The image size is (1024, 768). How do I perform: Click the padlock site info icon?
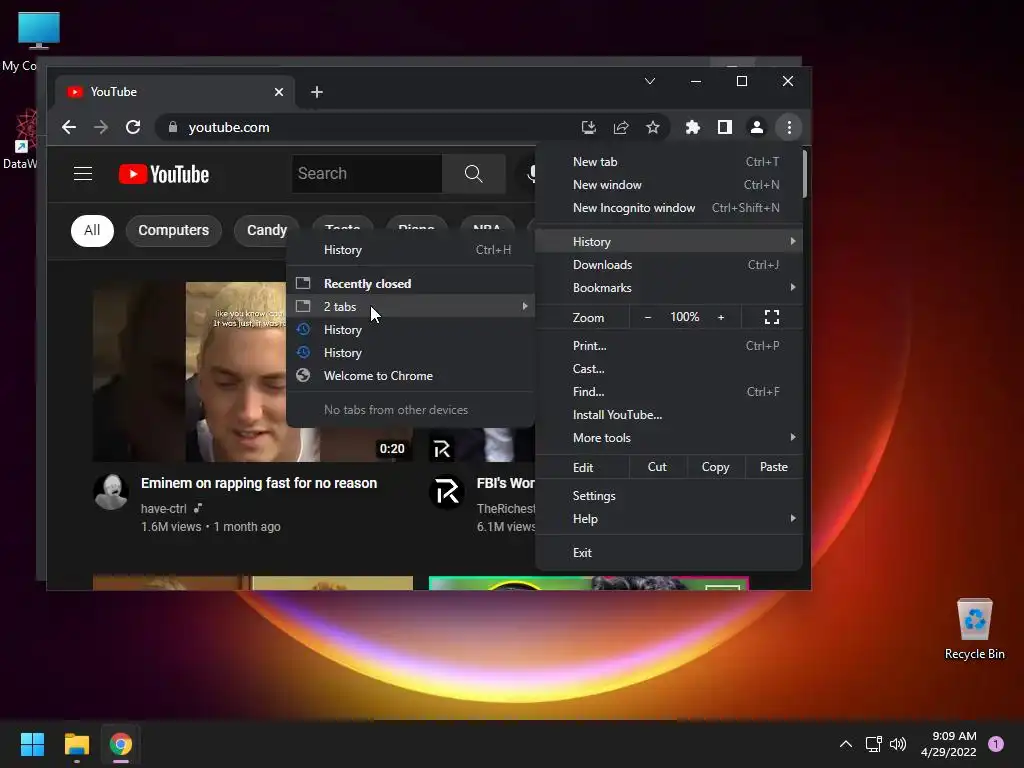(172, 127)
